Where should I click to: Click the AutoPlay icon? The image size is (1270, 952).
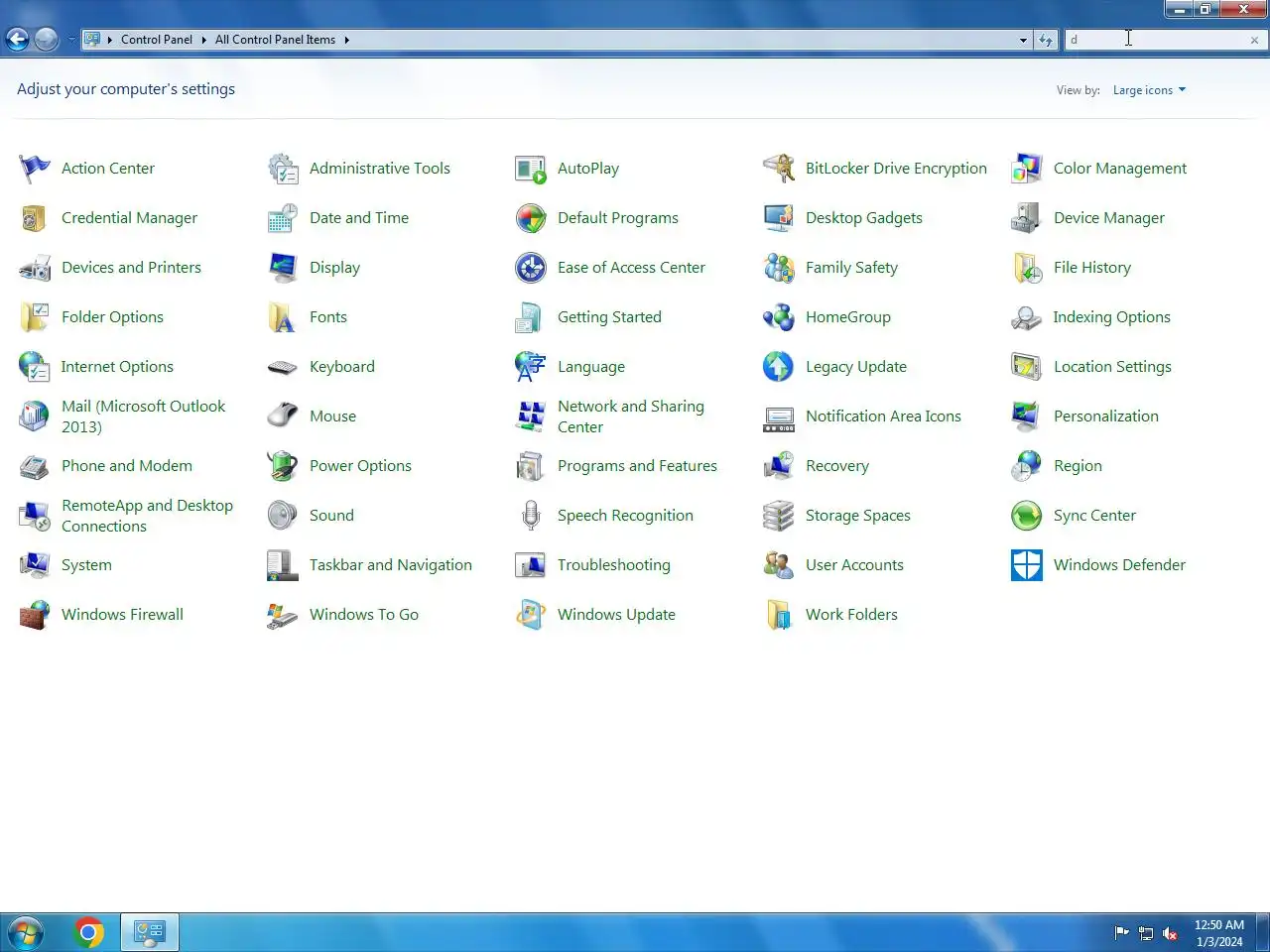[531, 169]
